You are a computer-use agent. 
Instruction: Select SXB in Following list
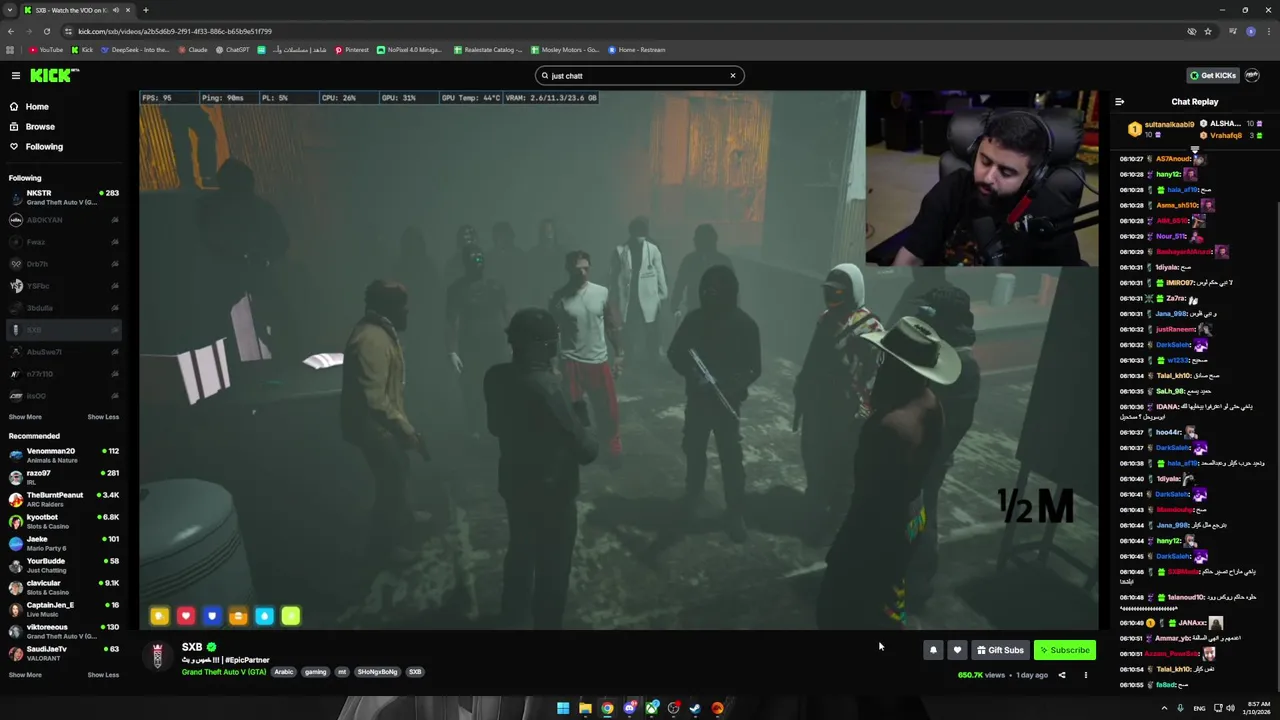point(64,330)
